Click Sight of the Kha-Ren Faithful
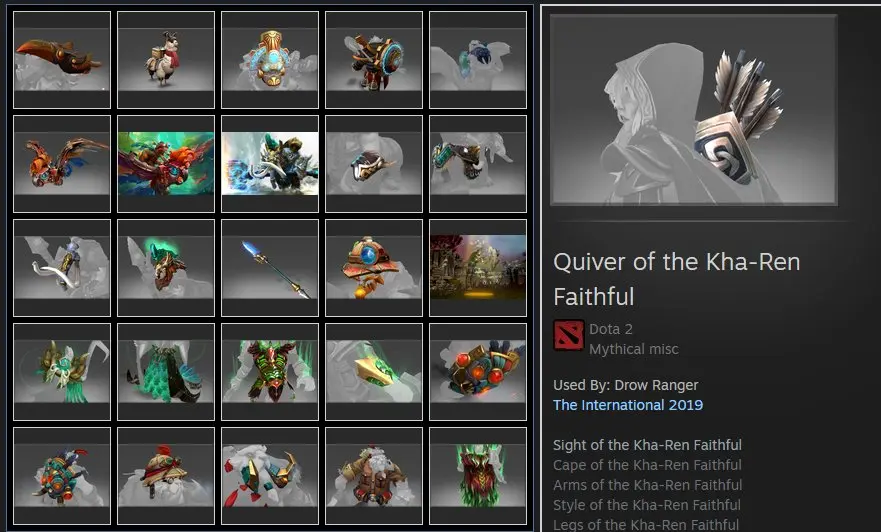 (x=647, y=445)
